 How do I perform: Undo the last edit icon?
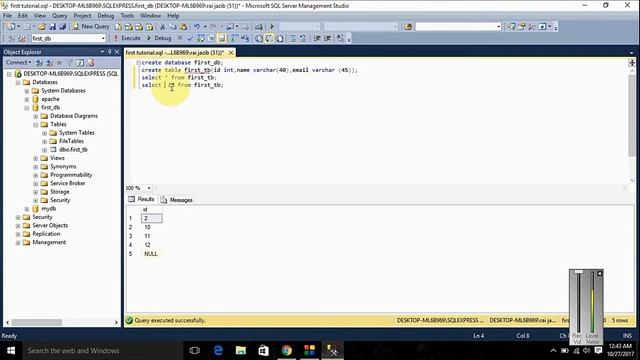coord(197,27)
